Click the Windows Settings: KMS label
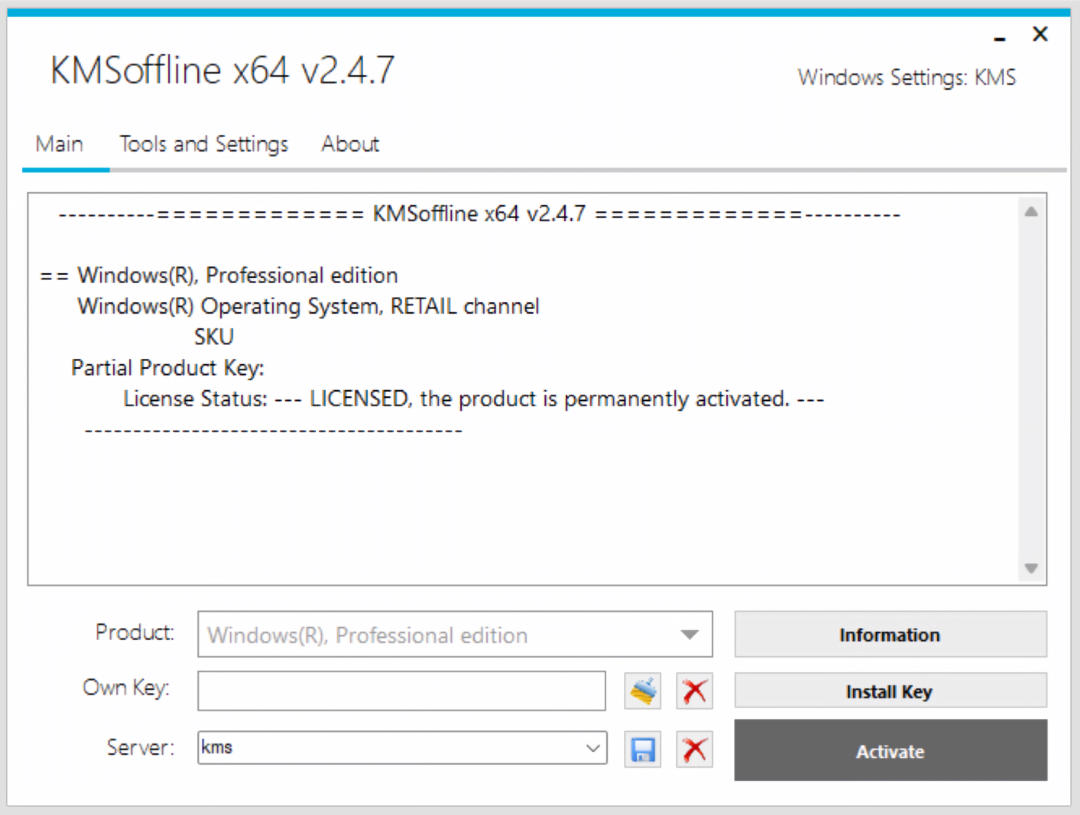Viewport: 1080px width, 815px height. [x=906, y=77]
